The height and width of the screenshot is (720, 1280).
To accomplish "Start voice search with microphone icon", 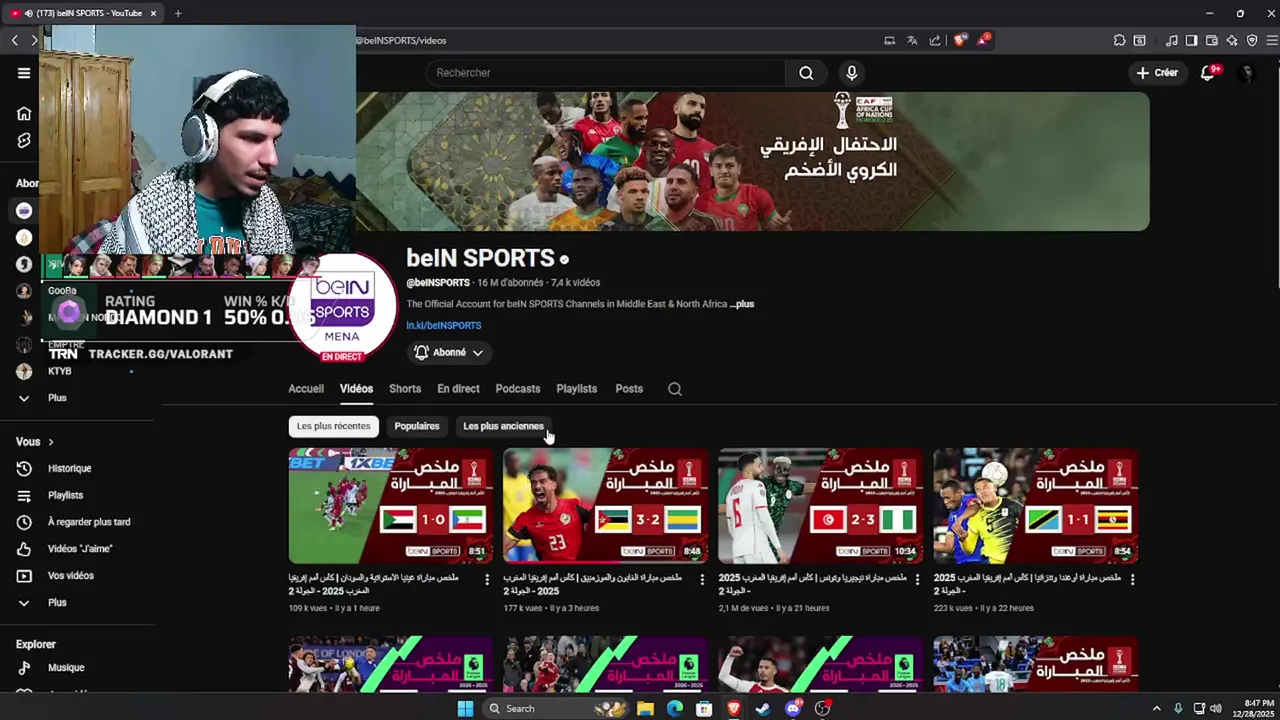I will [x=852, y=72].
